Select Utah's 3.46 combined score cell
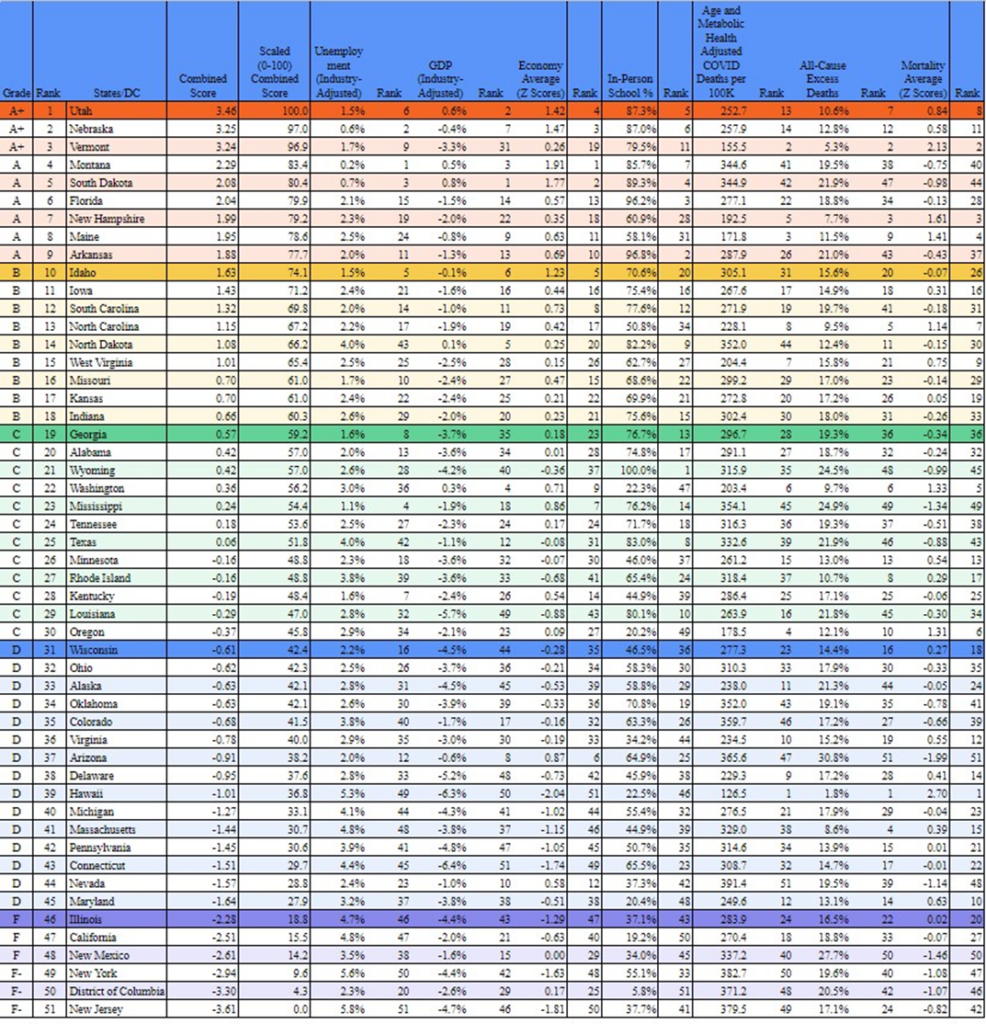Image resolution: width=986 pixels, height=1024 pixels. (x=203, y=110)
